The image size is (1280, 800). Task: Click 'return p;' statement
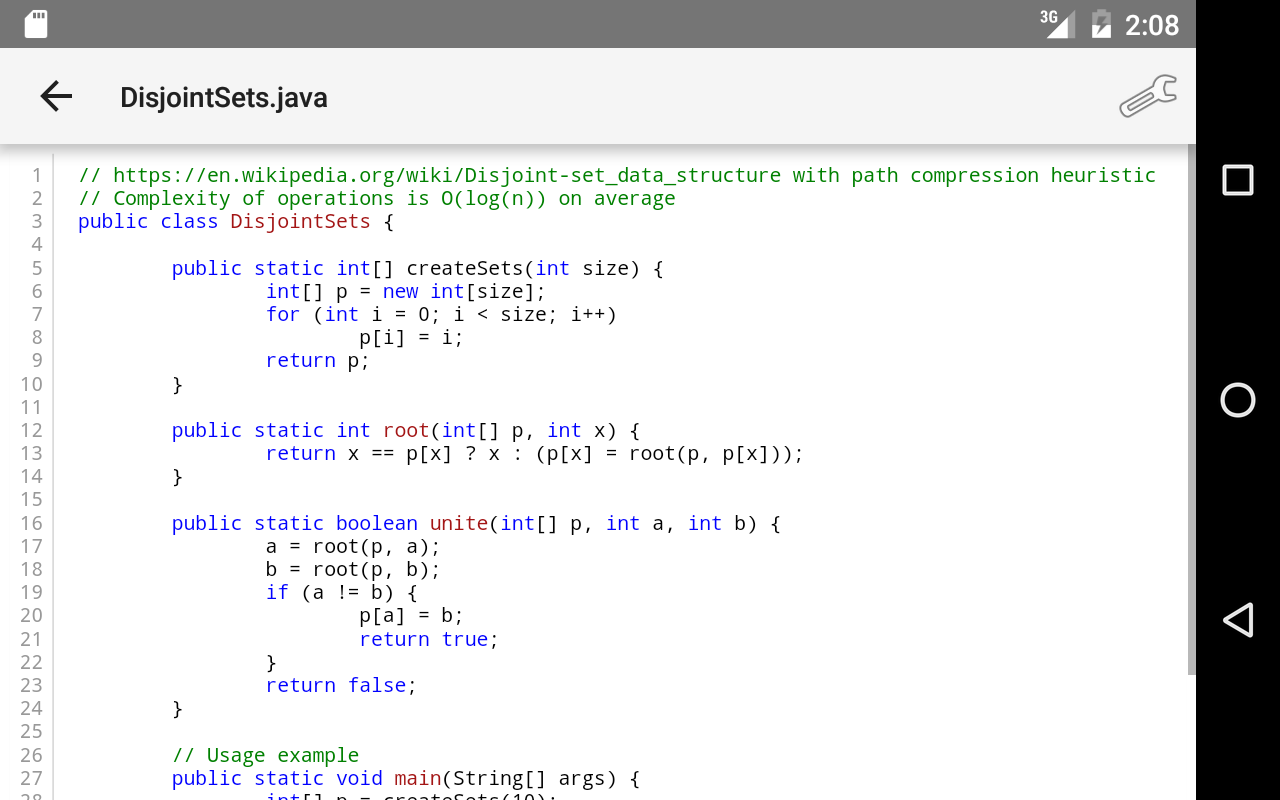[x=318, y=360]
